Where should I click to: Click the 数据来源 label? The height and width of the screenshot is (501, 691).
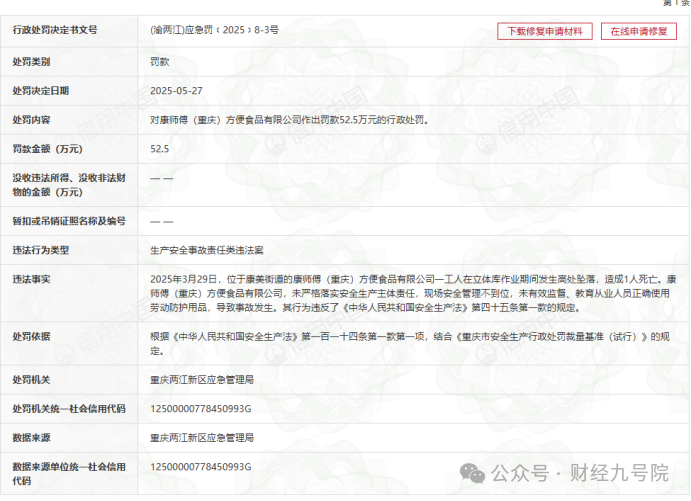31,438
